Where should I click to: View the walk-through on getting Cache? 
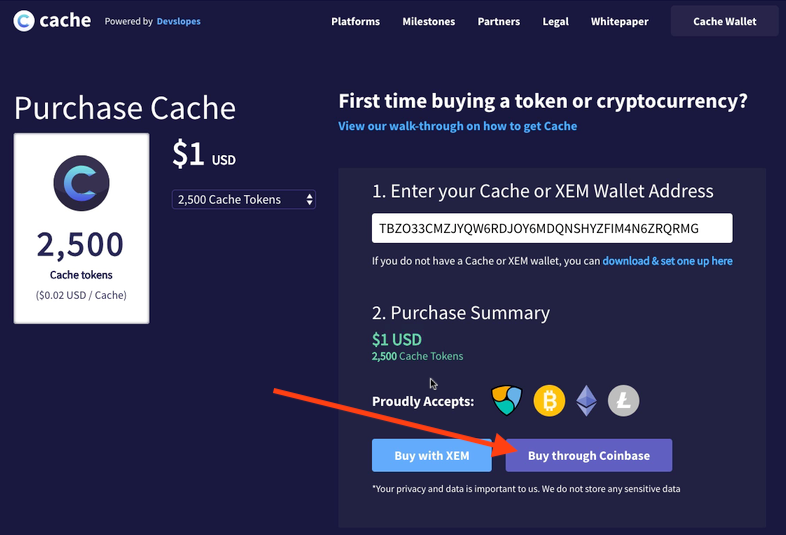point(457,126)
